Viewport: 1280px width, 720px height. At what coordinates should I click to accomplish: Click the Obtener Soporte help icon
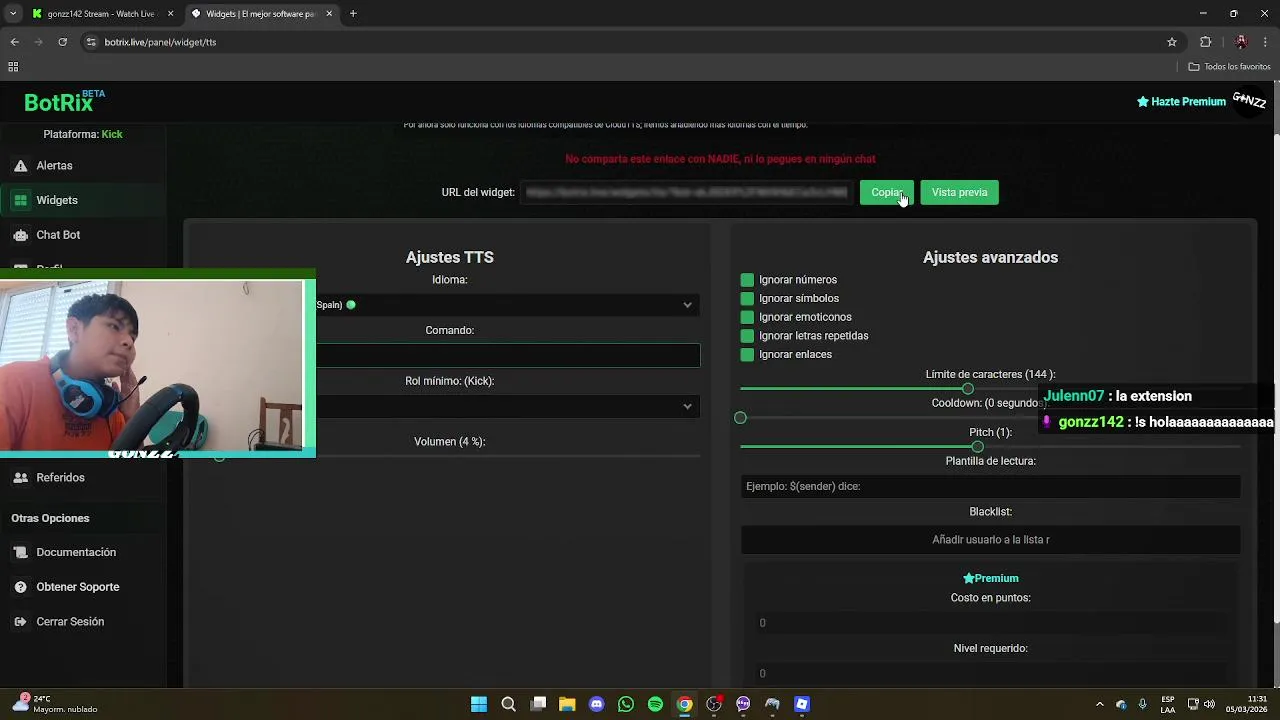tap(20, 587)
